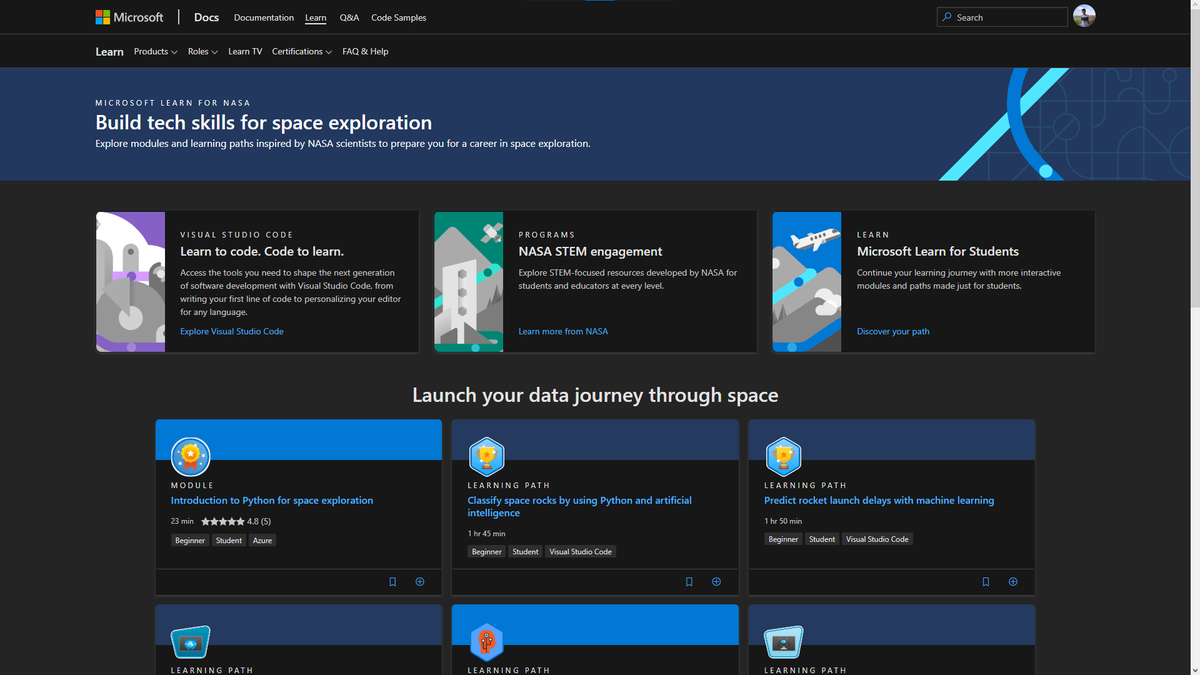The height and width of the screenshot is (675, 1200).
Task: Follow the Explore Visual Studio Code link
Action: (x=232, y=331)
